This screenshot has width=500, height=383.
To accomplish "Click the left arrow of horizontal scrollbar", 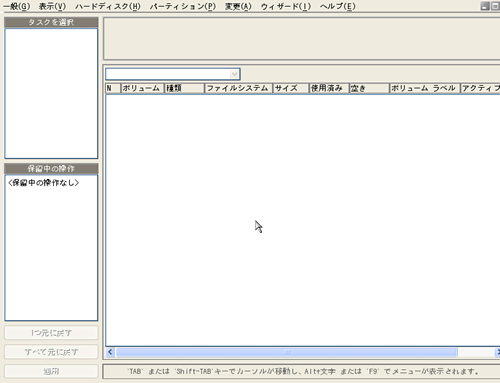I will tap(110, 352).
